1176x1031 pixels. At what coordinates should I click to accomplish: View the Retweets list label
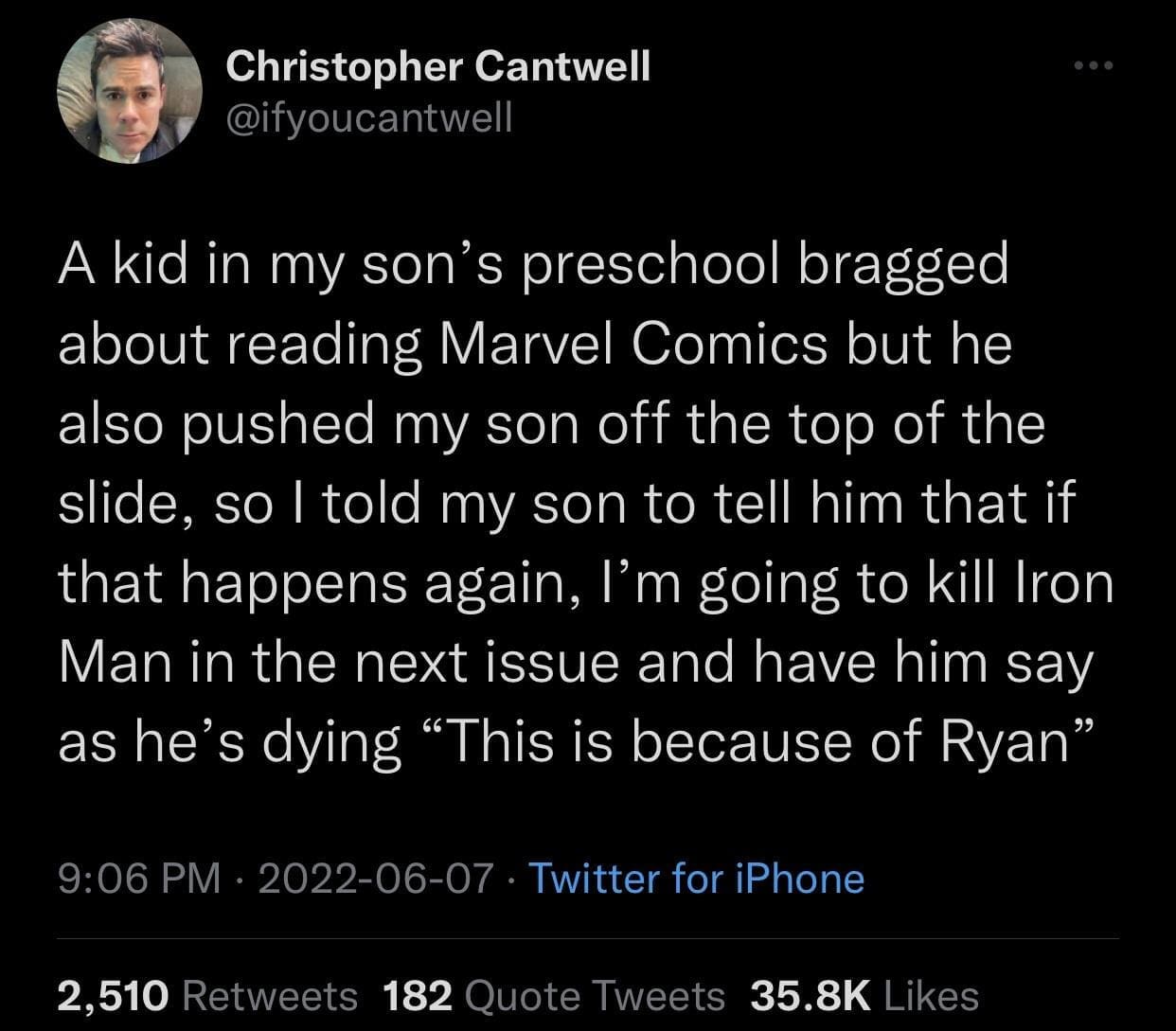[x=269, y=995]
